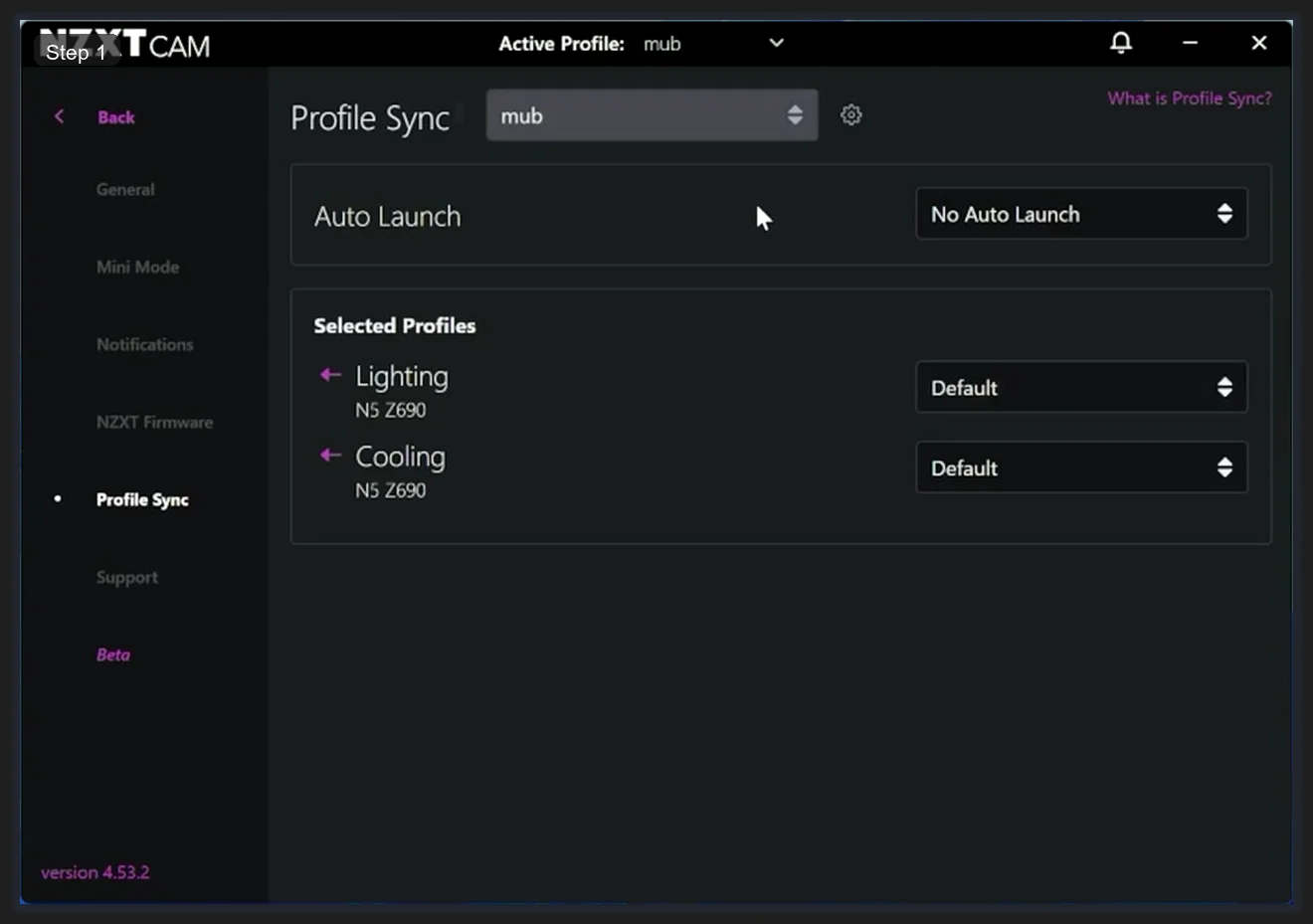Open the Lighting profile Default dropdown

point(1081,387)
